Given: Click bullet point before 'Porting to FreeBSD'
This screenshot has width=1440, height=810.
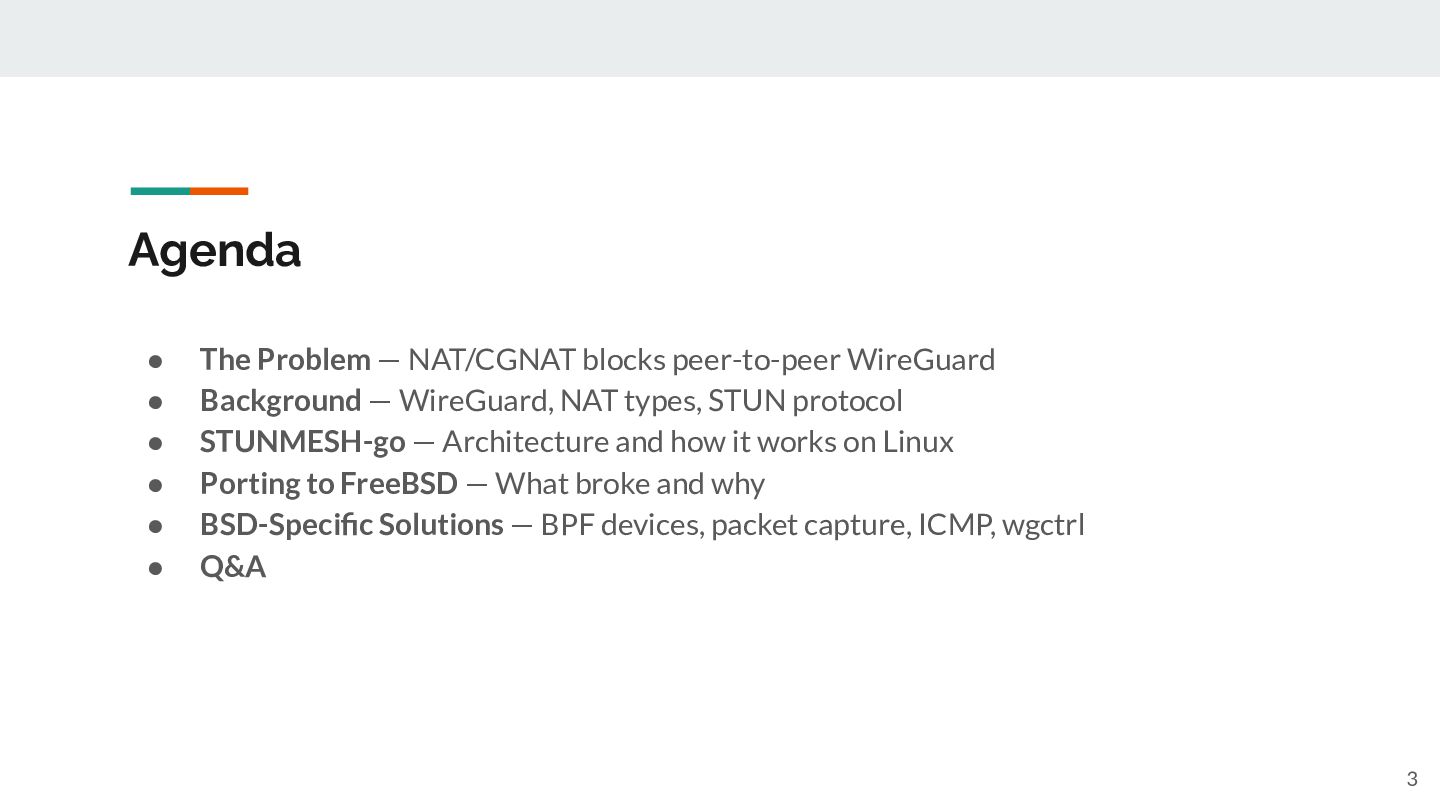Looking at the screenshot, I should [x=156, y=485].
